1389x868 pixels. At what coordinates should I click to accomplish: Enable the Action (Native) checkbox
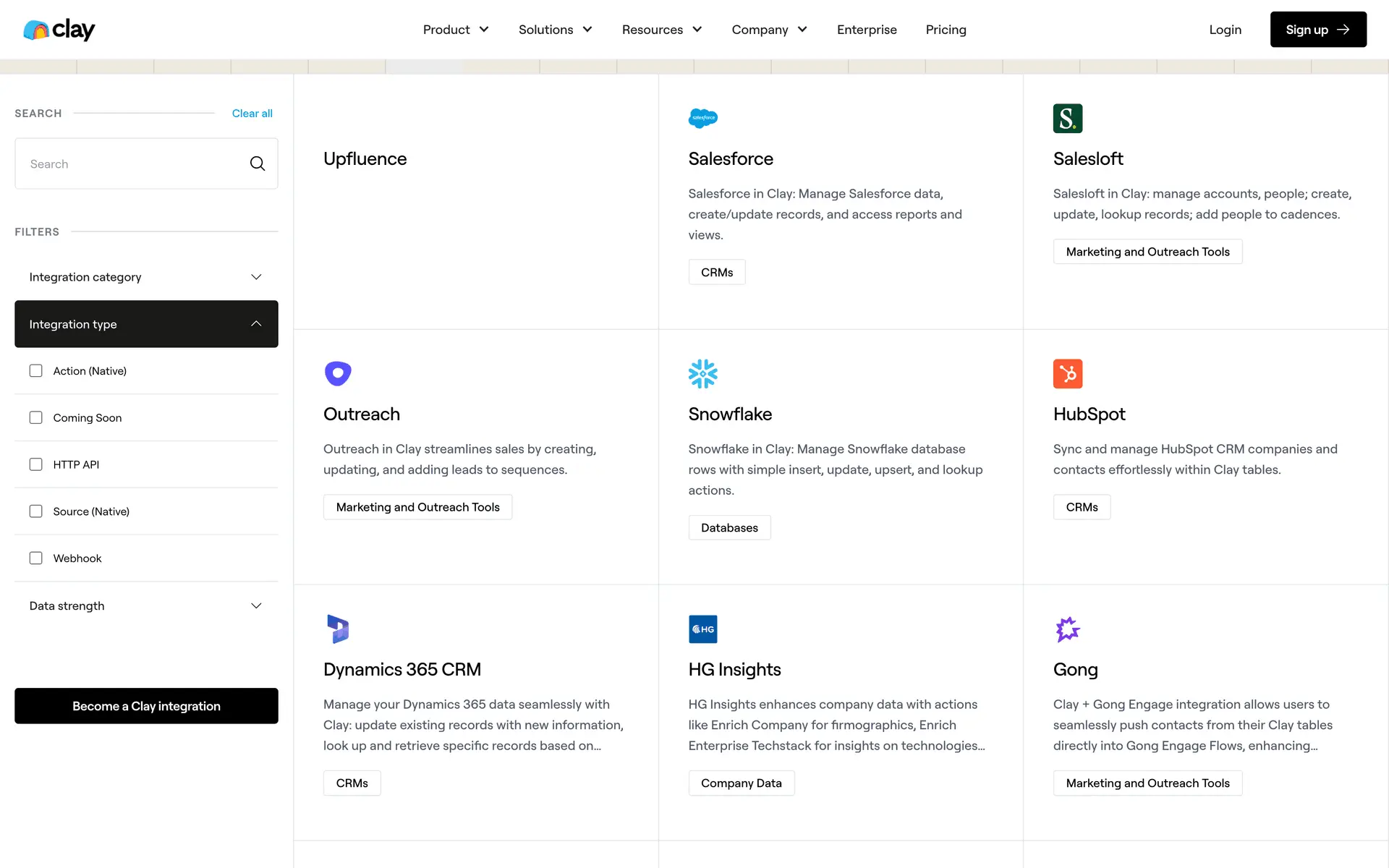click(35, 370)
